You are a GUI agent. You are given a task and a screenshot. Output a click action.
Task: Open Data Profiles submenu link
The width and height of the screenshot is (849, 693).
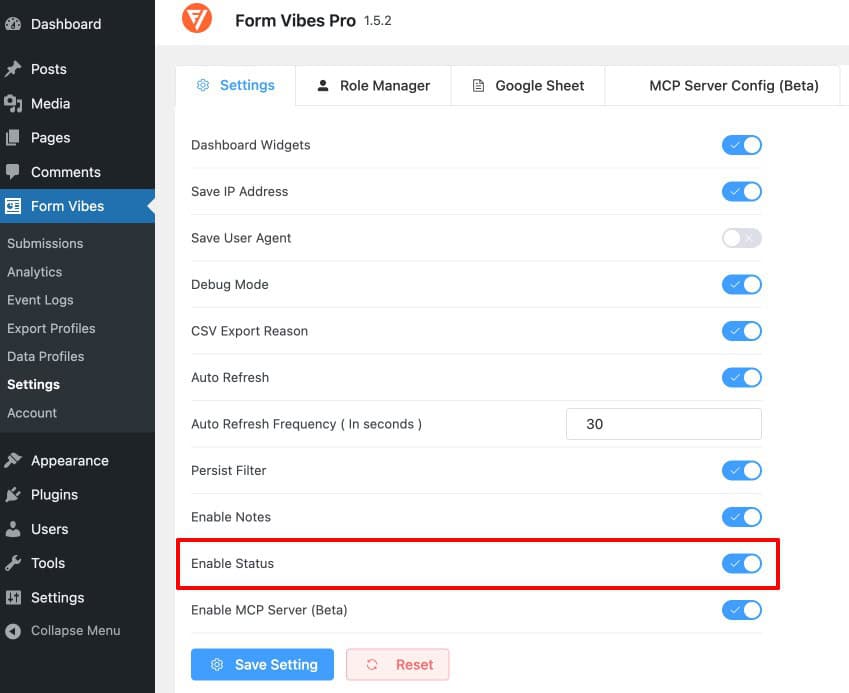coord(45,356)
